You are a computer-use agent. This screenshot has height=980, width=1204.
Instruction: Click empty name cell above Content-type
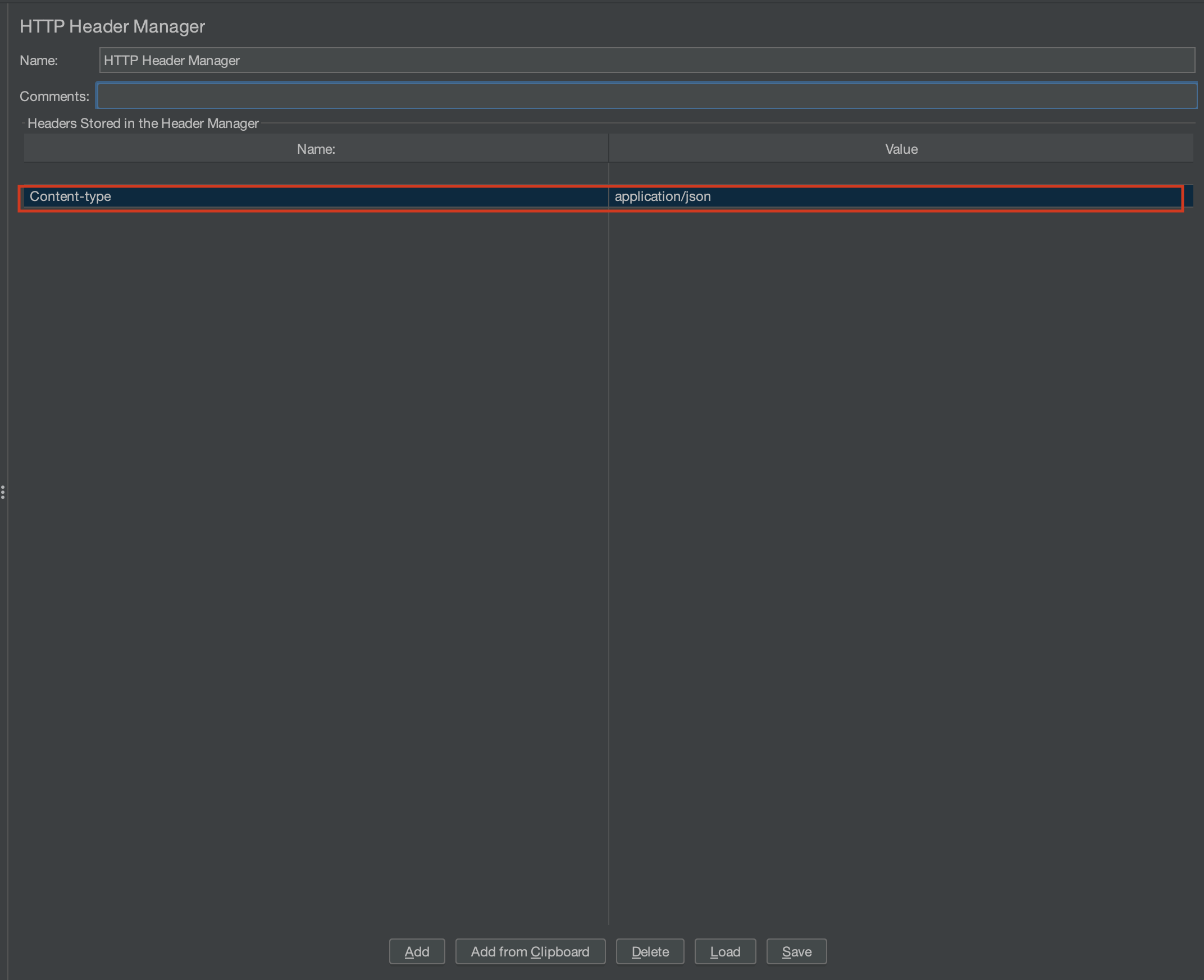point(315,173)
